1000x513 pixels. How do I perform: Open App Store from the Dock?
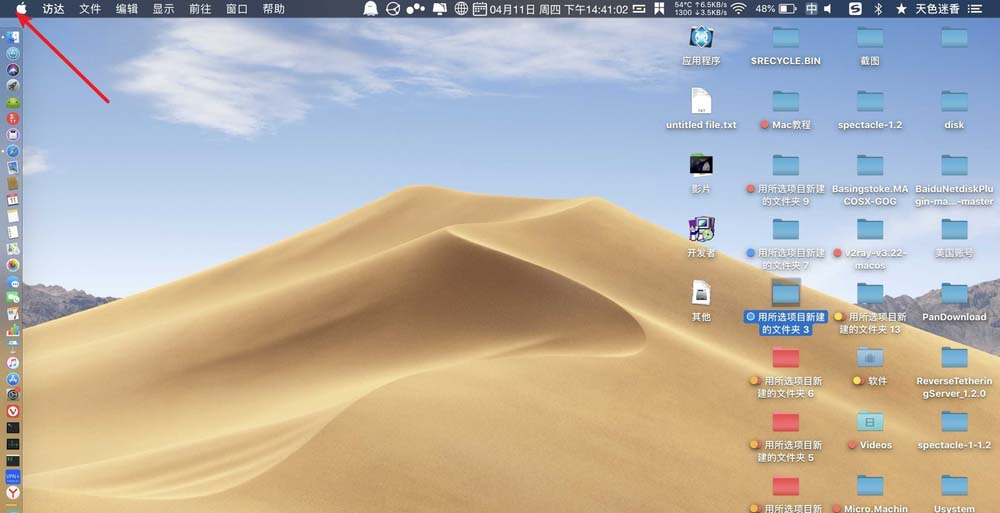pyautogui.click(x=13, y=379)
